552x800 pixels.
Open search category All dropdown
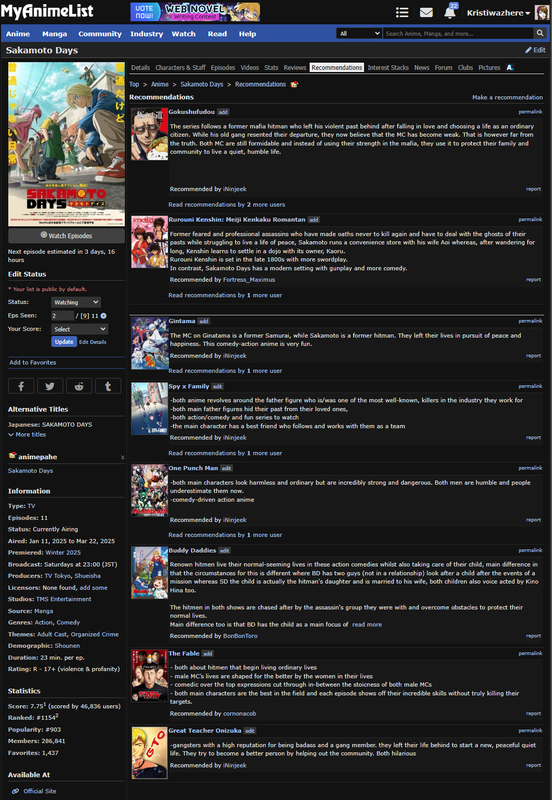click(x=359, y=33)
